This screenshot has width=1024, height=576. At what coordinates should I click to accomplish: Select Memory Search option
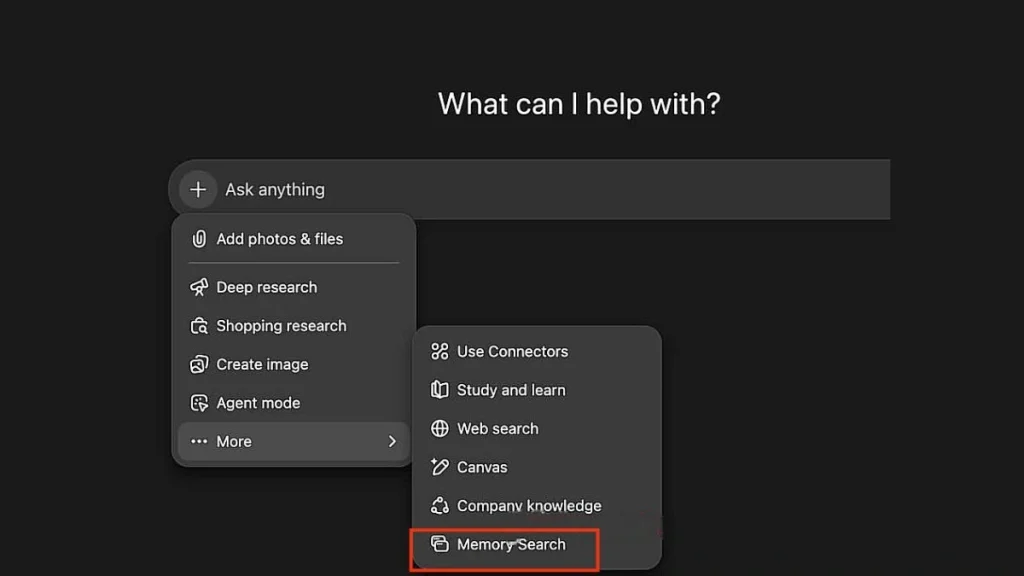click(511, 544)
